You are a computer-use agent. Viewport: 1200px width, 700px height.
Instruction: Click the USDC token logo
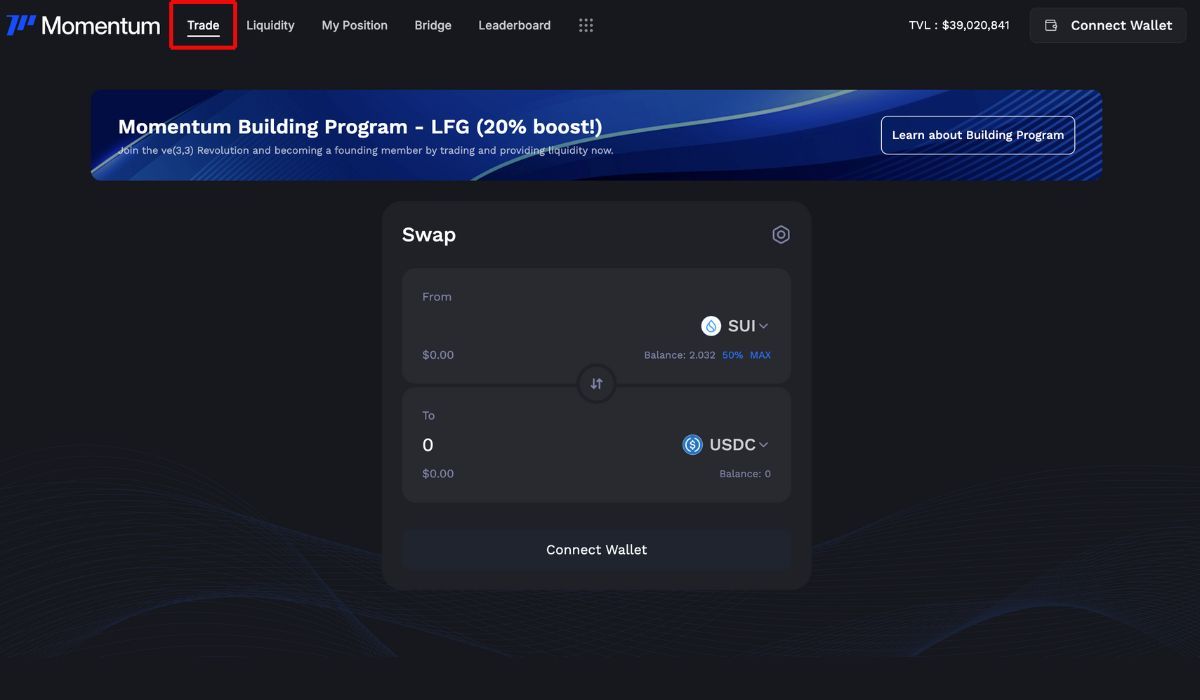pos(692,445)
